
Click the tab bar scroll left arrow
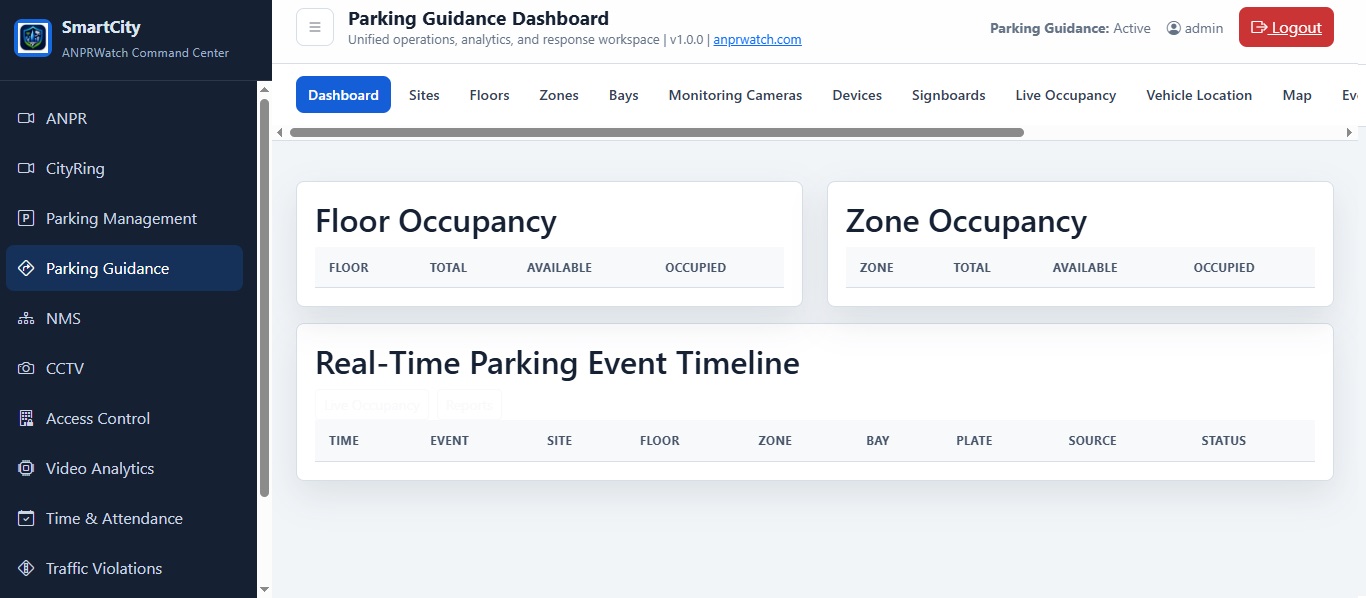pos(280,132)
